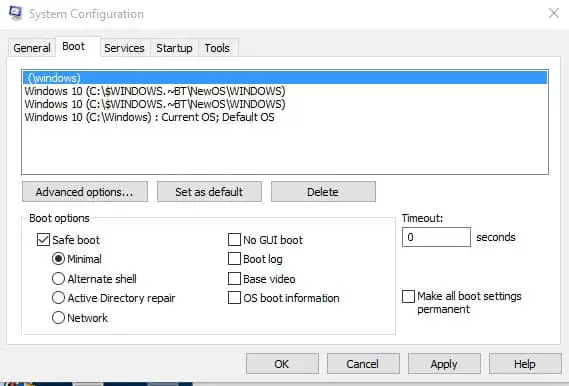Open the Tools tab
The height and width of the screenshot is (386, 569).
[217, 48]
